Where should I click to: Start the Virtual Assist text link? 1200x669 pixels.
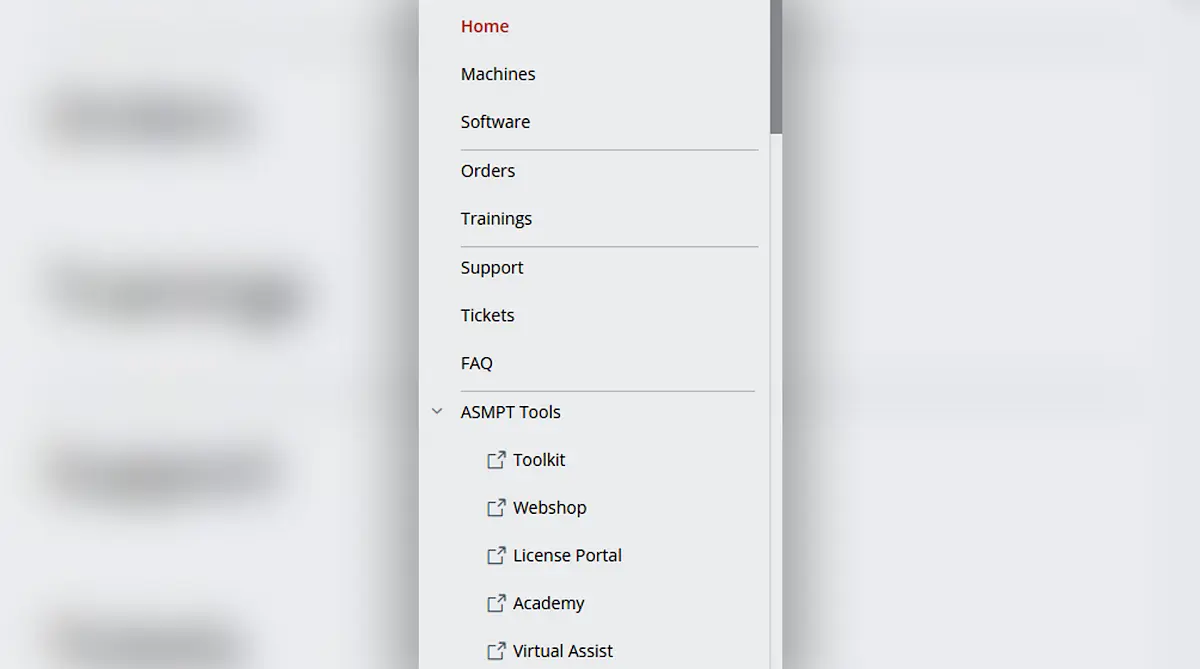563,651
